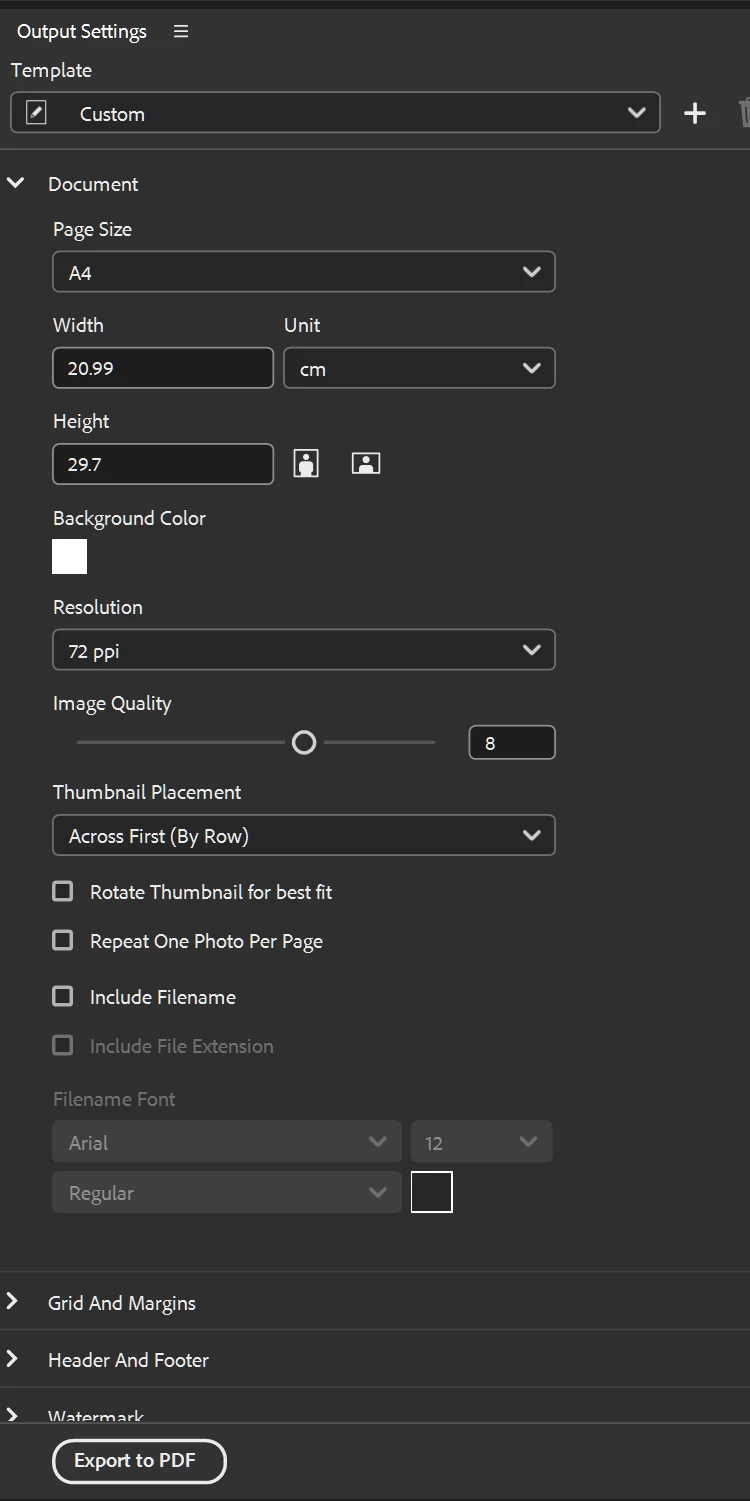Check Repeat One Photo Per Page
The image size is (750, 1501).
(63, 941)
